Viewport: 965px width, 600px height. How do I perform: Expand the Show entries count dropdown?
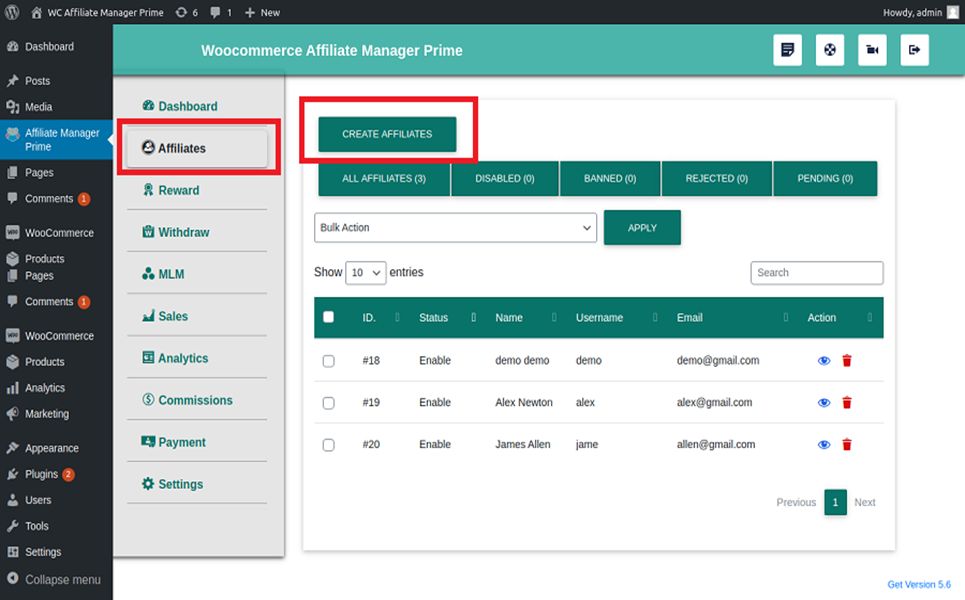click(365, 273)
